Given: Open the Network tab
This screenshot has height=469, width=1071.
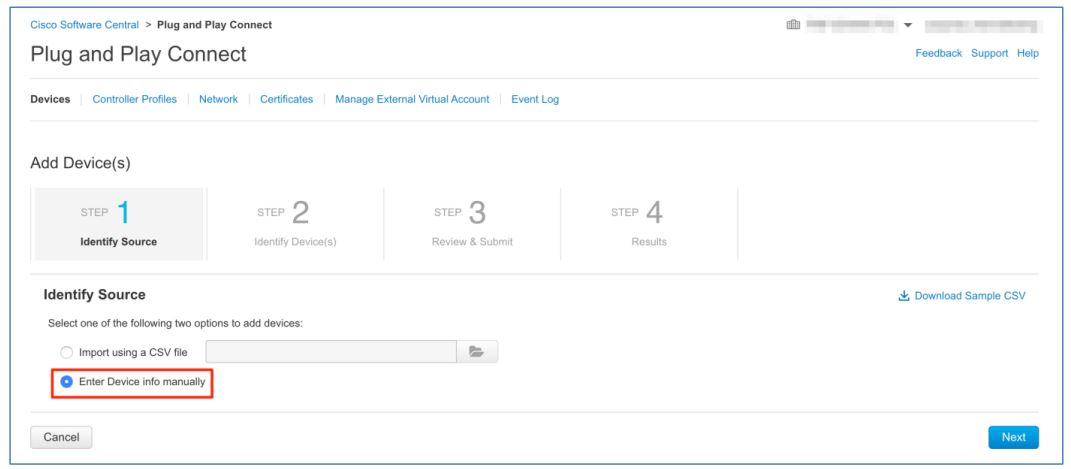Looking at the screenshot, I should pyautogui.click(x=218, y=99).
